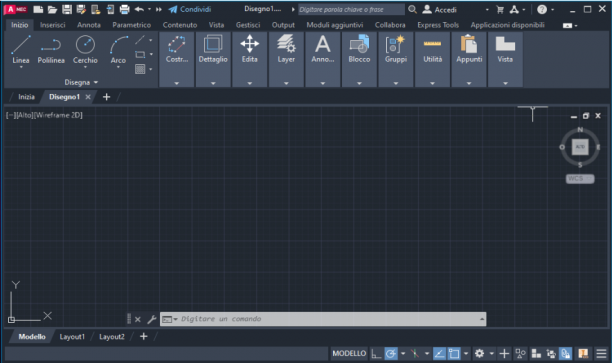Switch to the Inizia file tab
The width and height of the screenshot is (612, 363).
pos(27,97)
